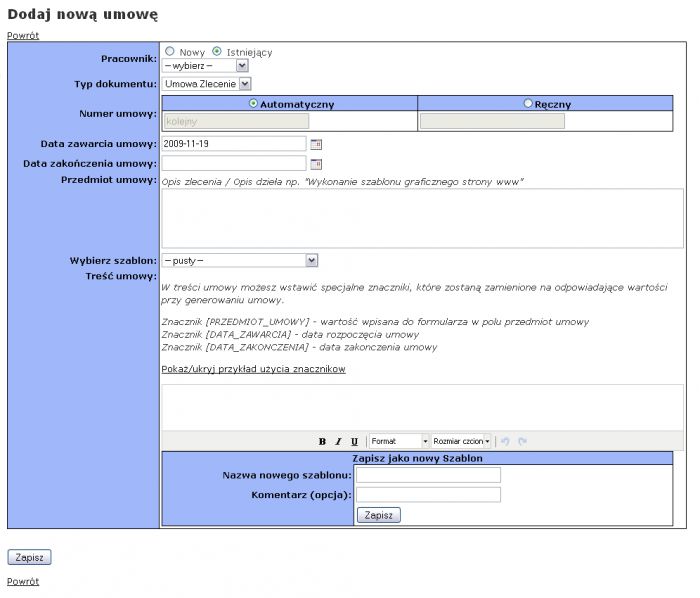Click the manual contract number input field

[x=492, y=121]
